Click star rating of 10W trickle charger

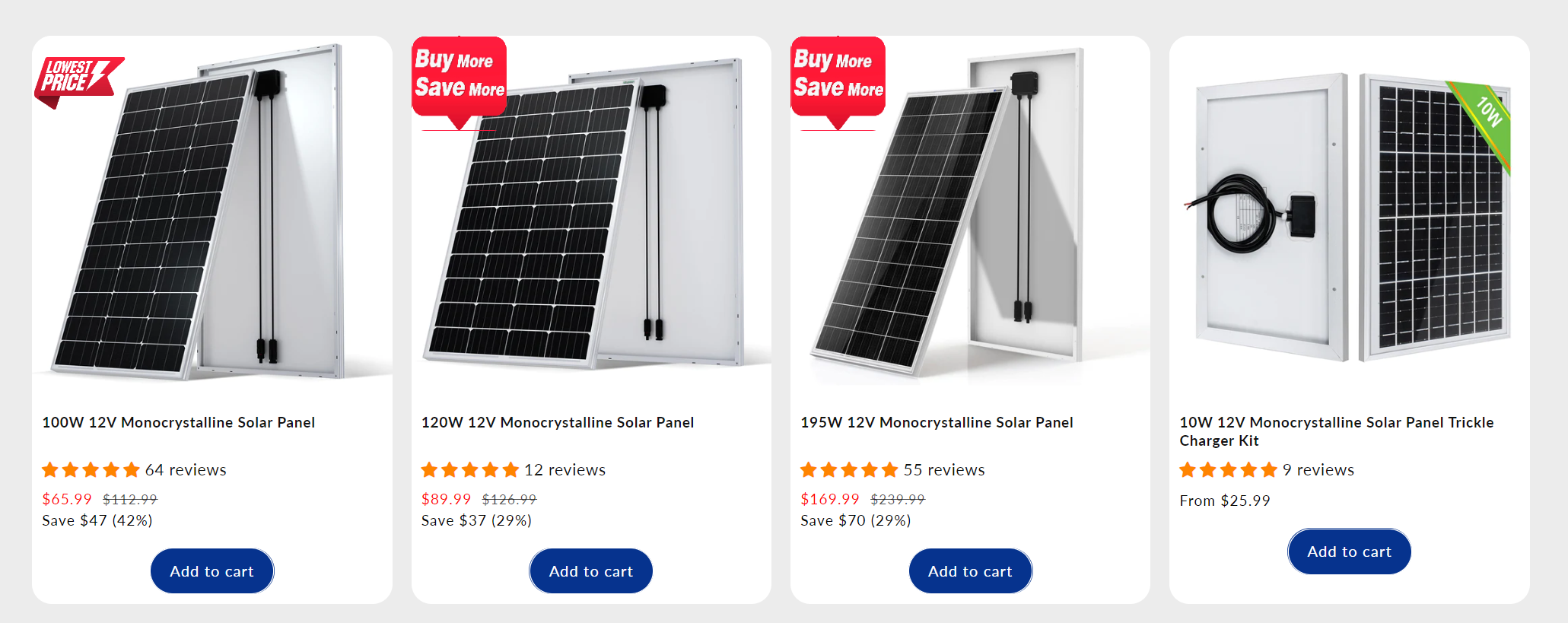coord(1227,470)
